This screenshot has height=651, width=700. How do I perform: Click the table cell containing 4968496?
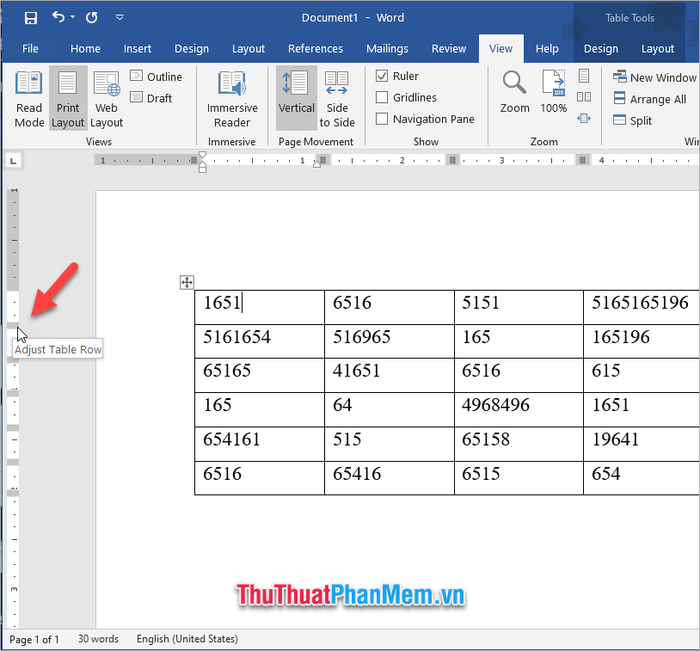518,406
